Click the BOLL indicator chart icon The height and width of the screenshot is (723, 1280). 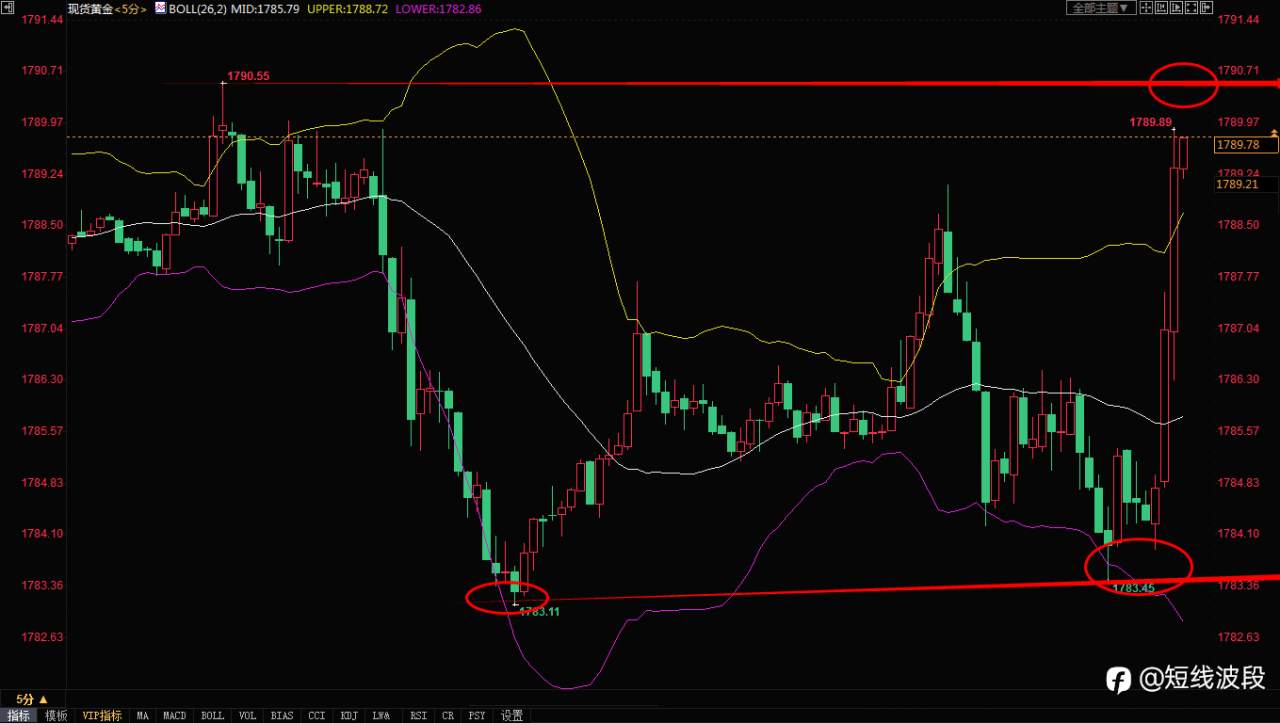[160, 8]
